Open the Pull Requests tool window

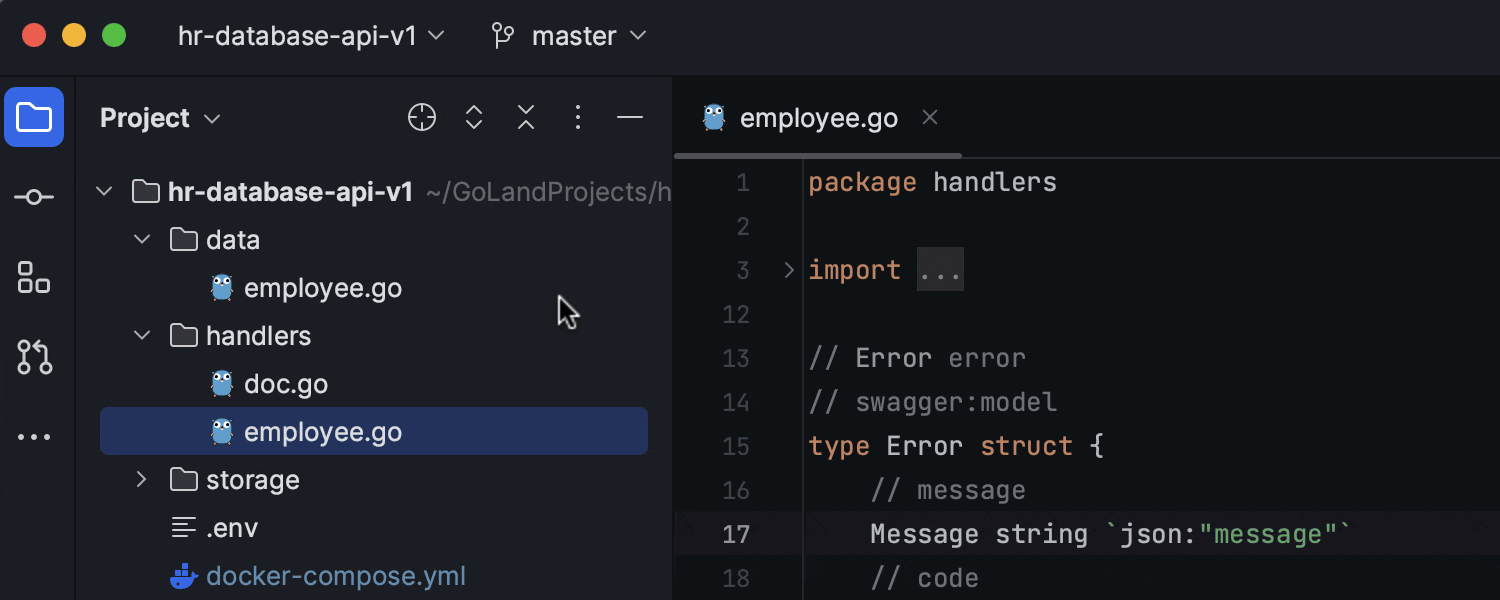[x=34, y=357]
